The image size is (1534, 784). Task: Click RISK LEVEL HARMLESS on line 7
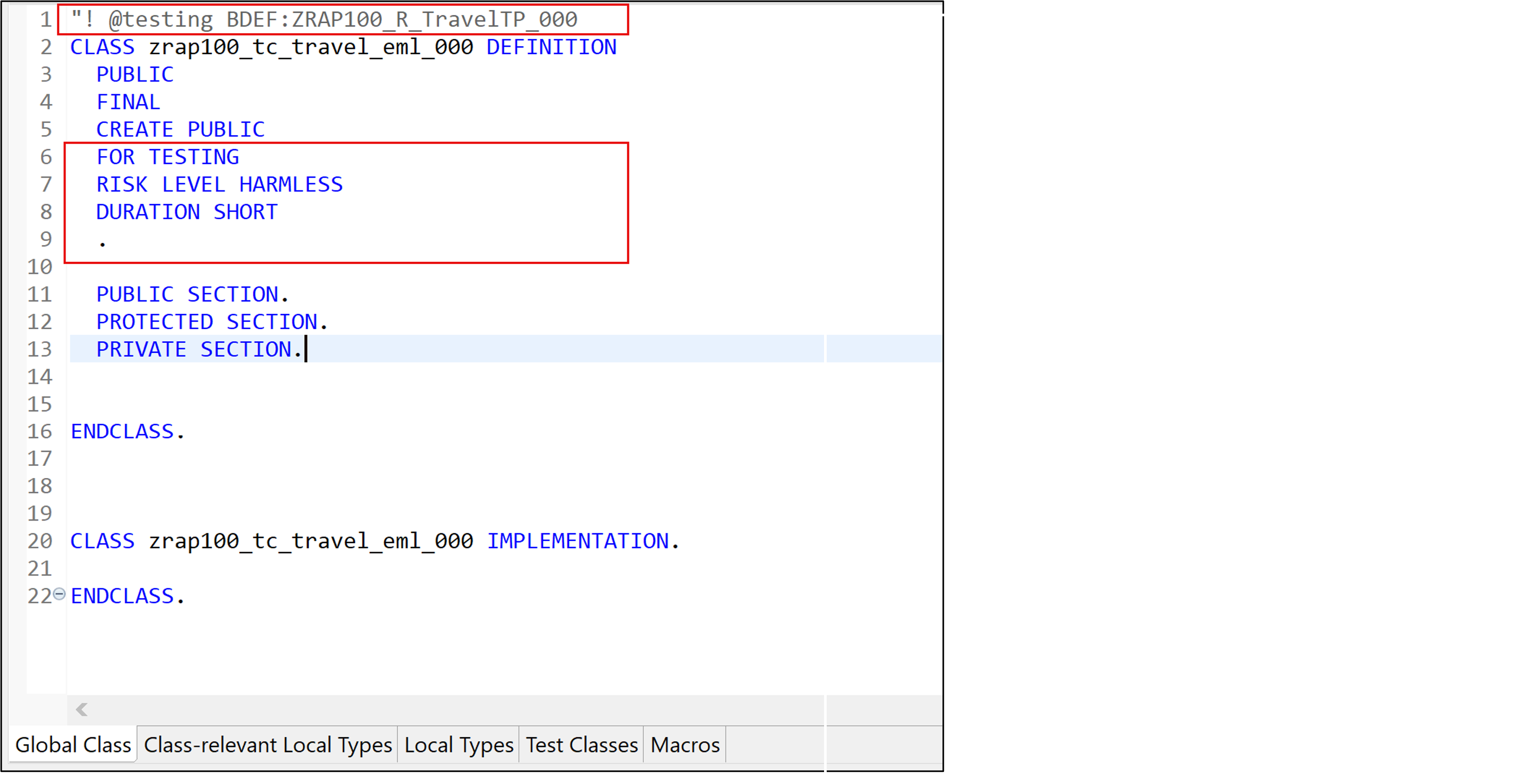(x=220, y=184)
